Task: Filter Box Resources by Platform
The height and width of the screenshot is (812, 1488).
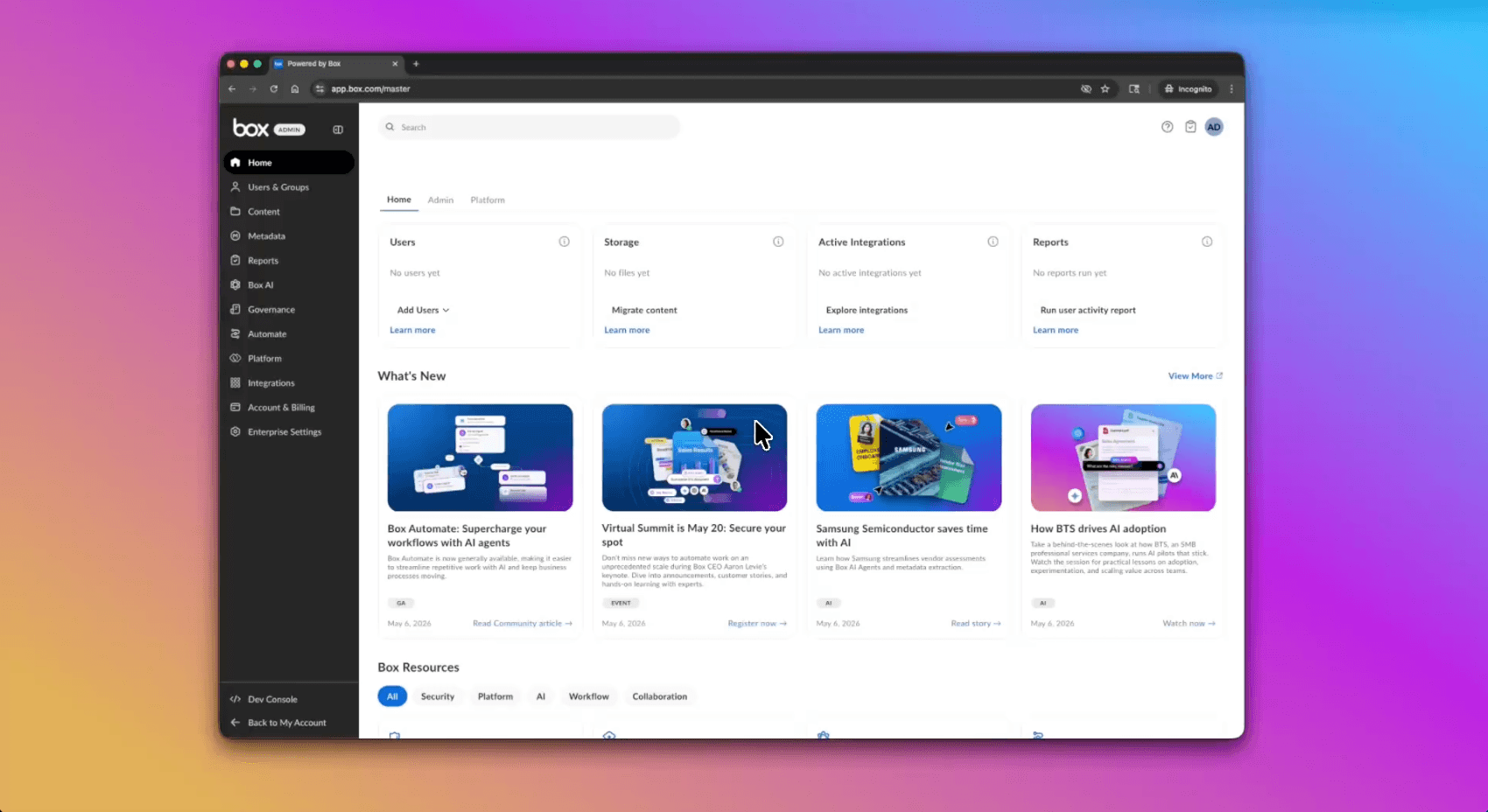Action: click(495, 696)
